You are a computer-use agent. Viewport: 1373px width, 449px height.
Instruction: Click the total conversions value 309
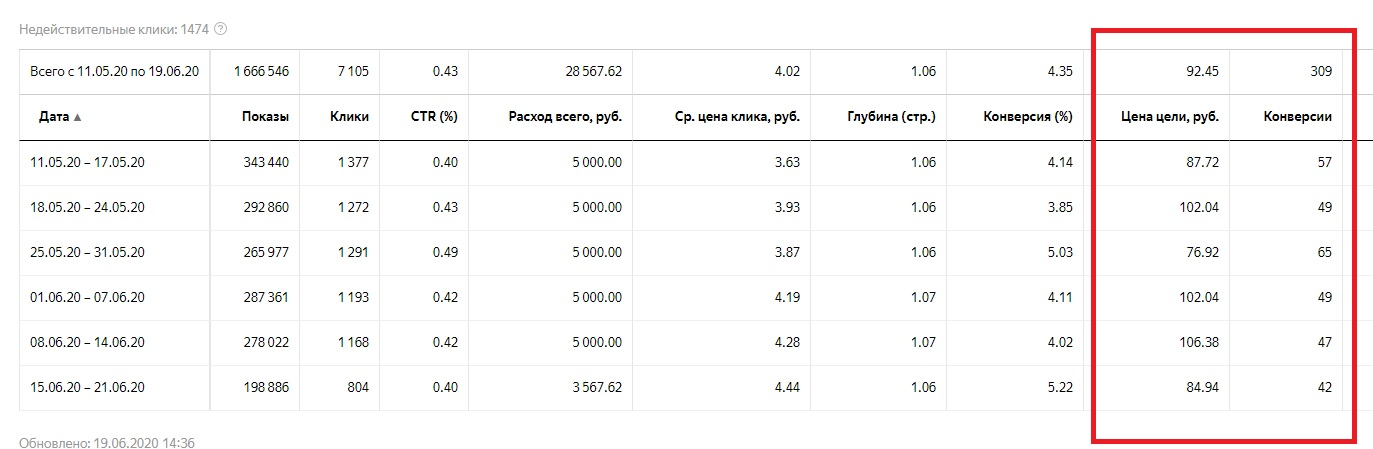tap(1320, 72)
